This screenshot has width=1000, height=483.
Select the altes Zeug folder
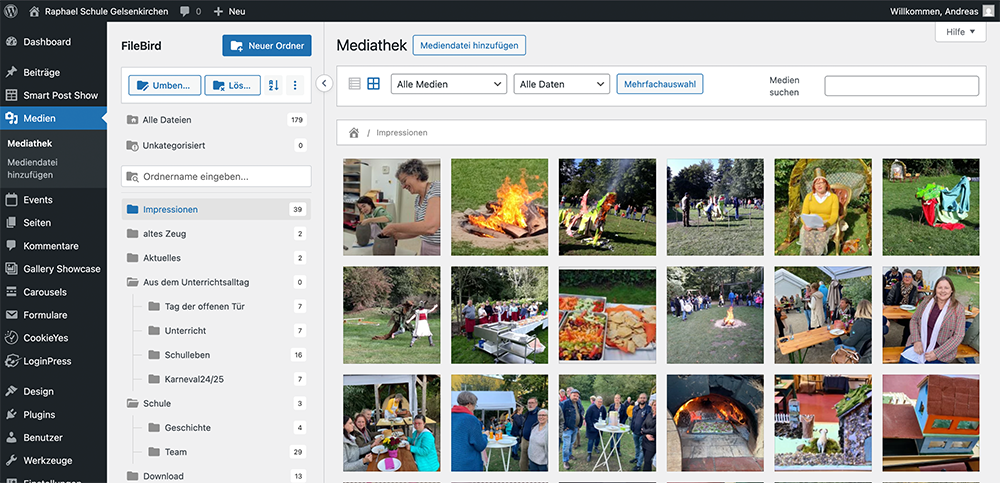tap(216, 234)
